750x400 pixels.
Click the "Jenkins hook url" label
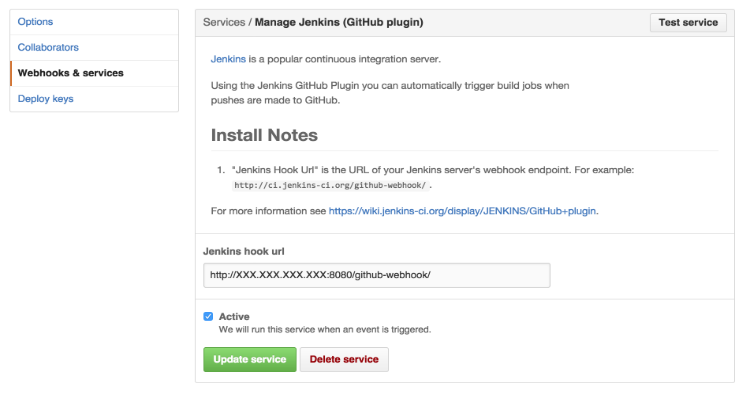click(243, 251)
